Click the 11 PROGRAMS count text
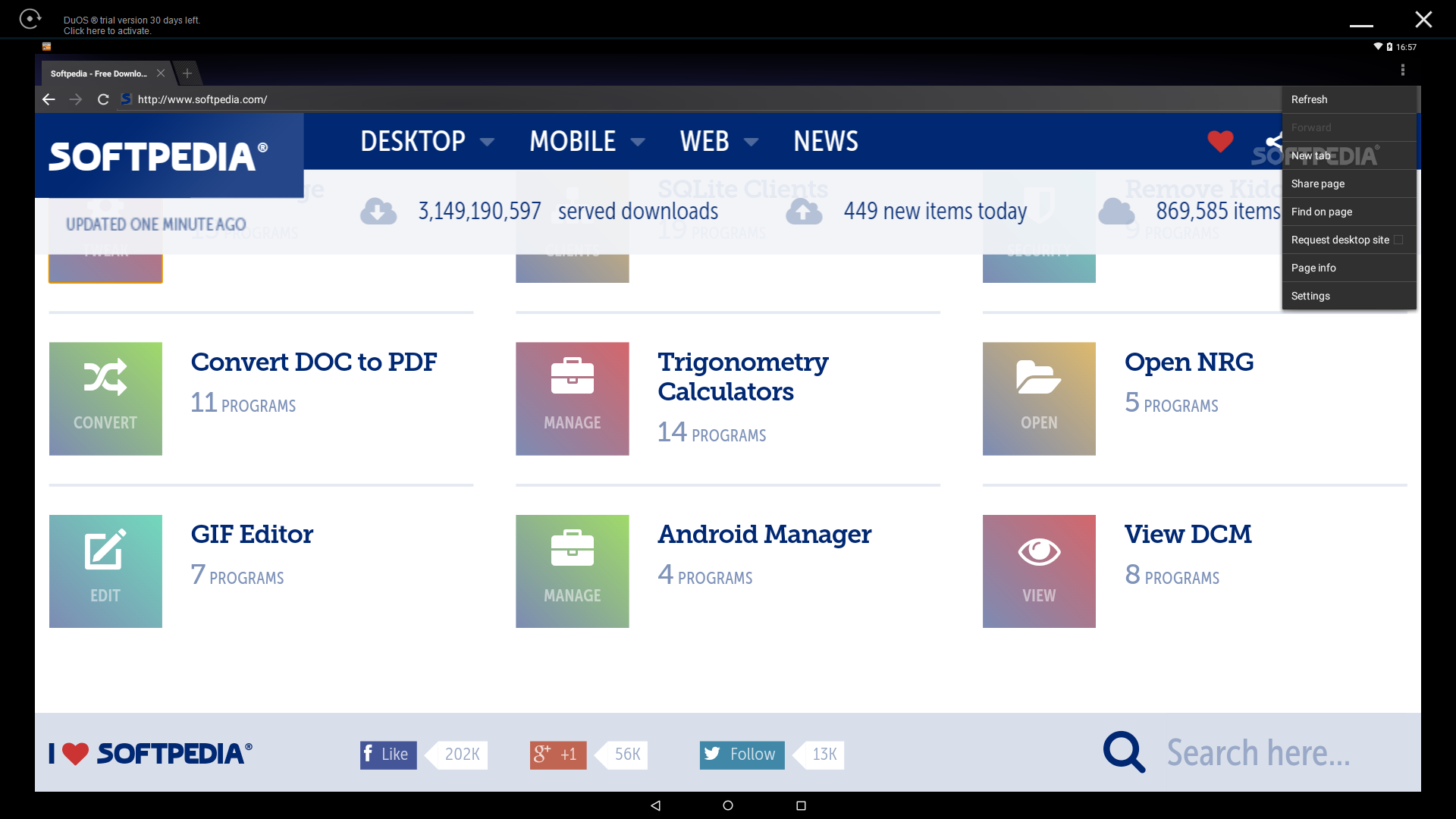Viewport: 1456px width, 819px height. 243,403
